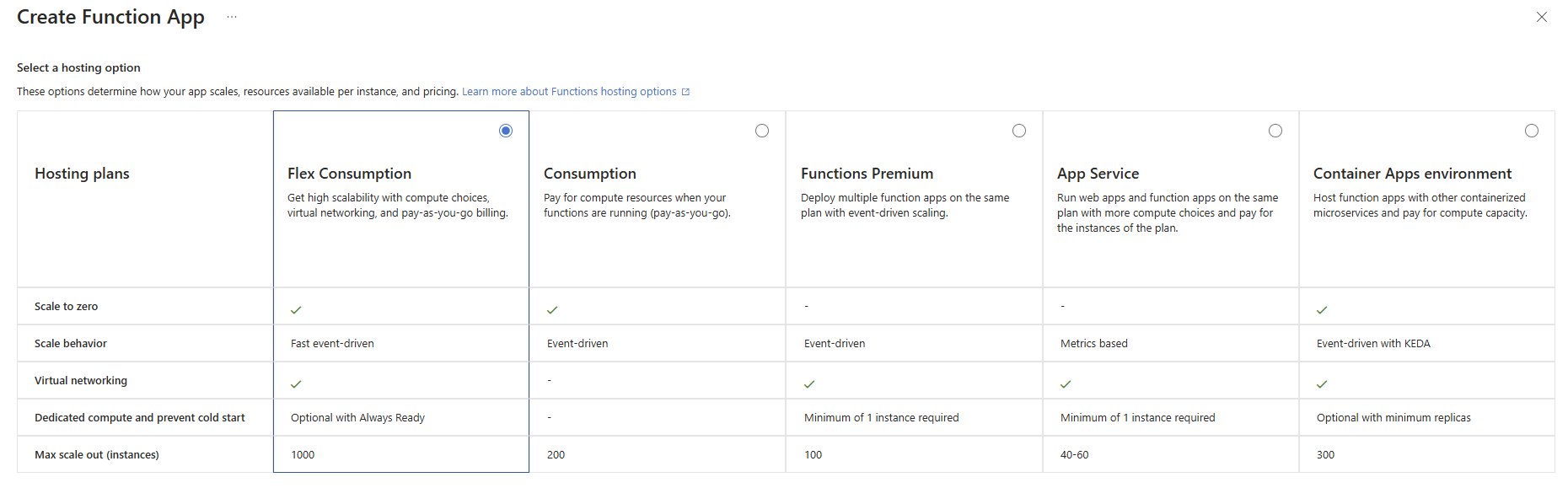1568x504 pixels.
Task: Click the Flex Consumption heading
Action: (349, 174)
